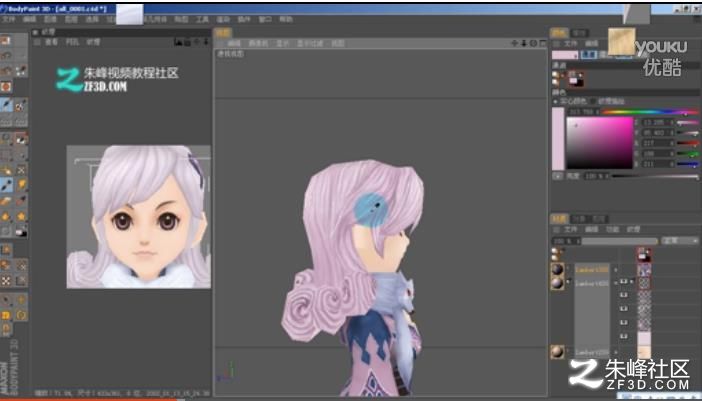Open the 文件 menu in the color panel

(x=570, y=43)
